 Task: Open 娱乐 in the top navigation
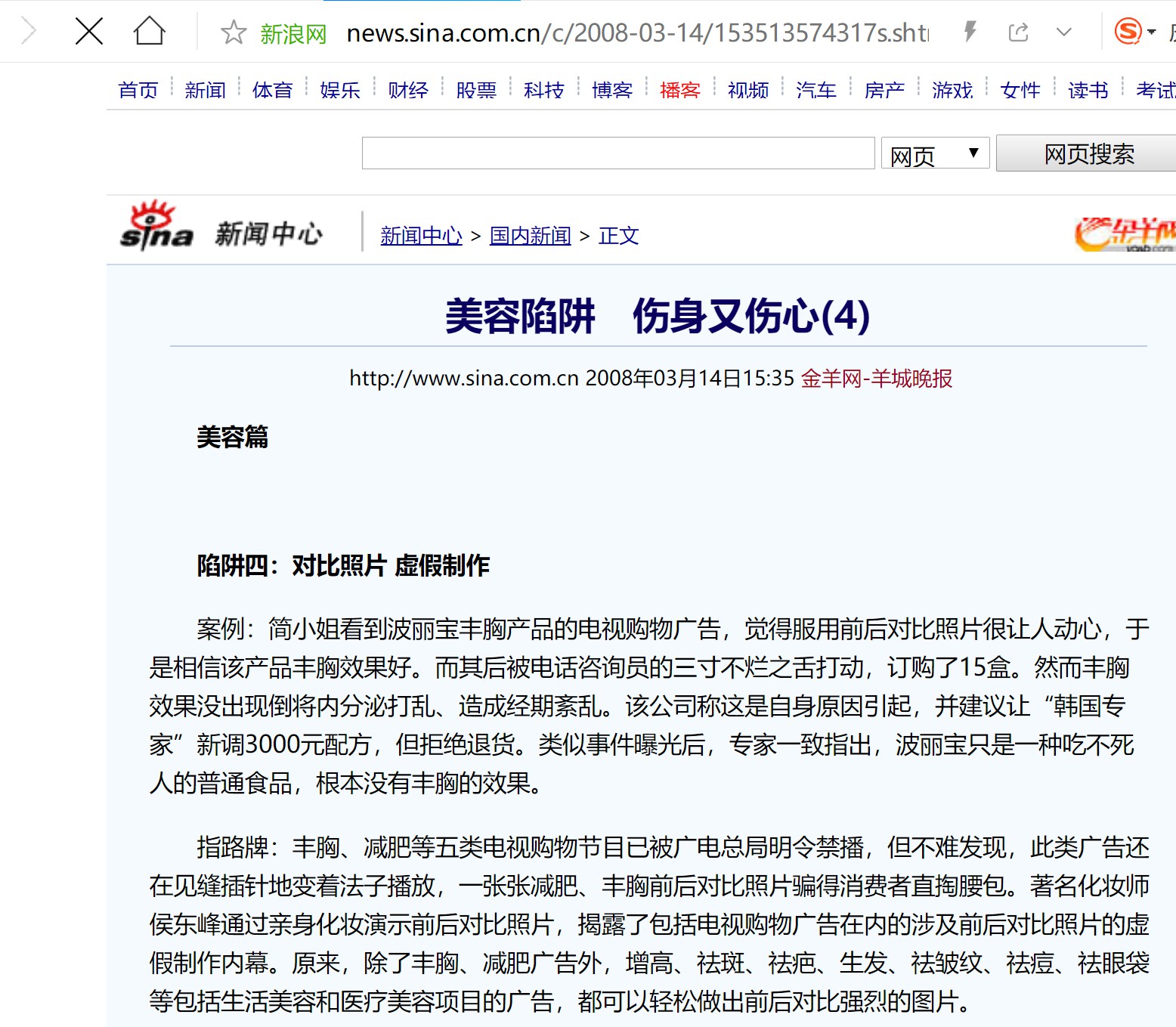coord(340,91)
